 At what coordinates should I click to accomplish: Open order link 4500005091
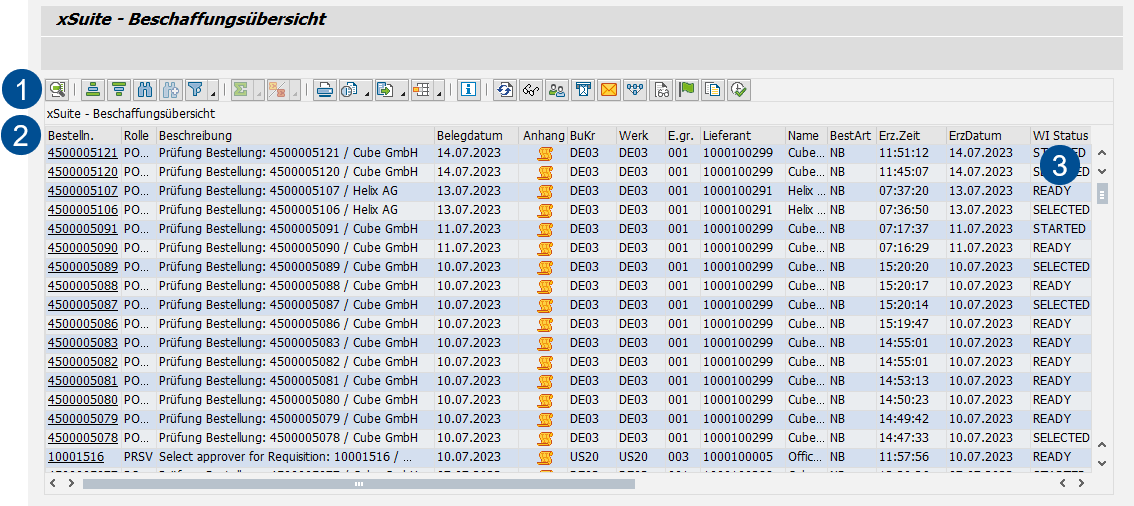click(x=82, y=228)
